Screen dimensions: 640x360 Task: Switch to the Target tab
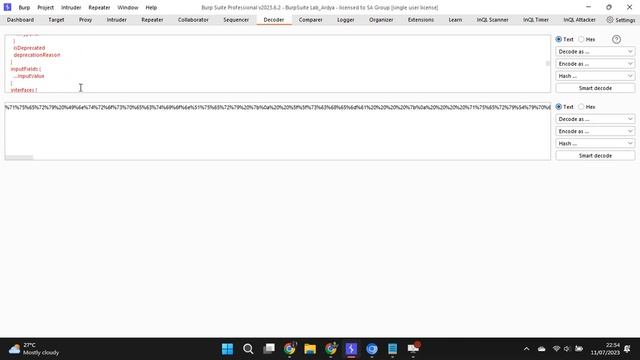click(56, 20)
